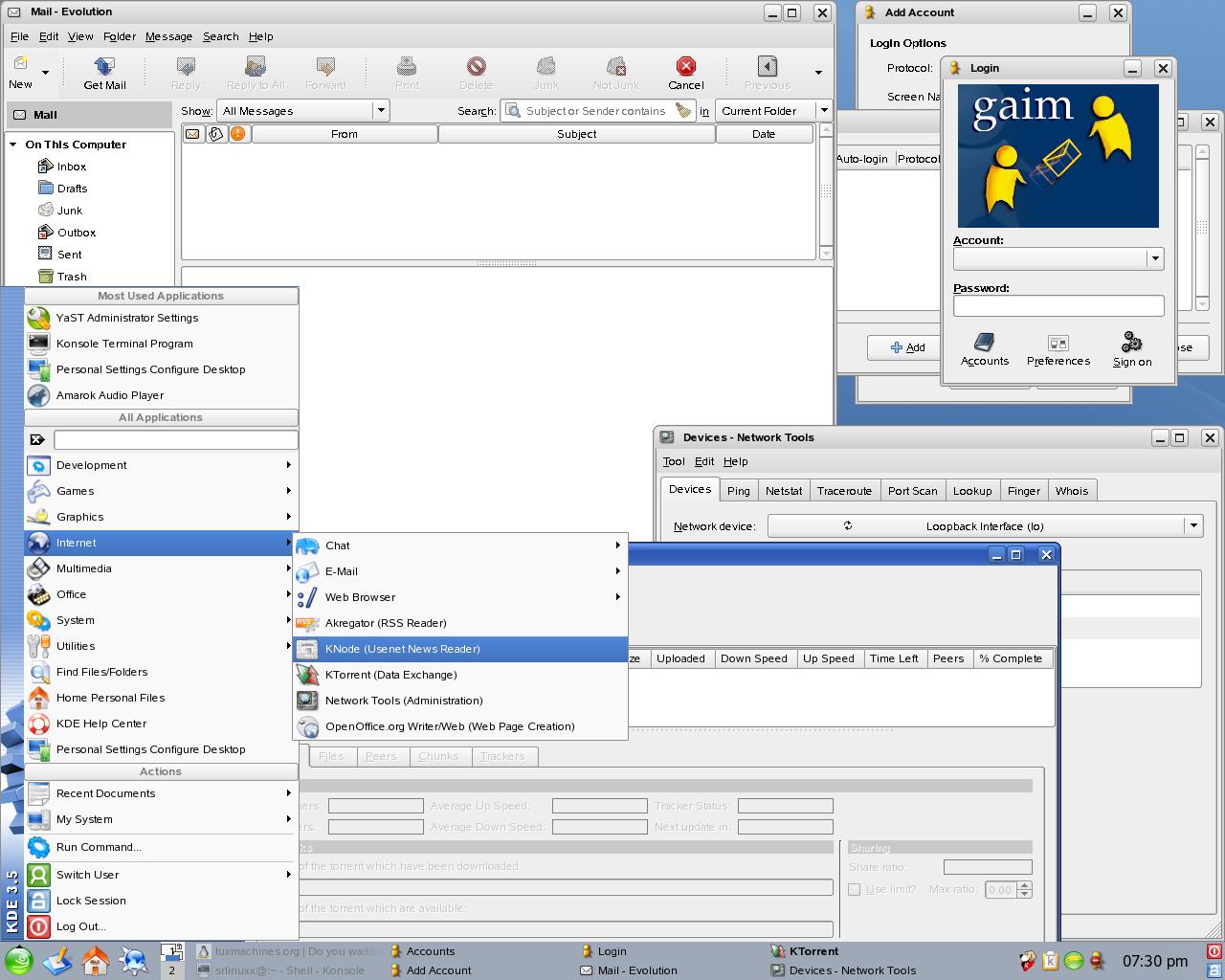Click the taskbar clock showing 07:30 pm
1225x980 pixels.
[1155, 961]
